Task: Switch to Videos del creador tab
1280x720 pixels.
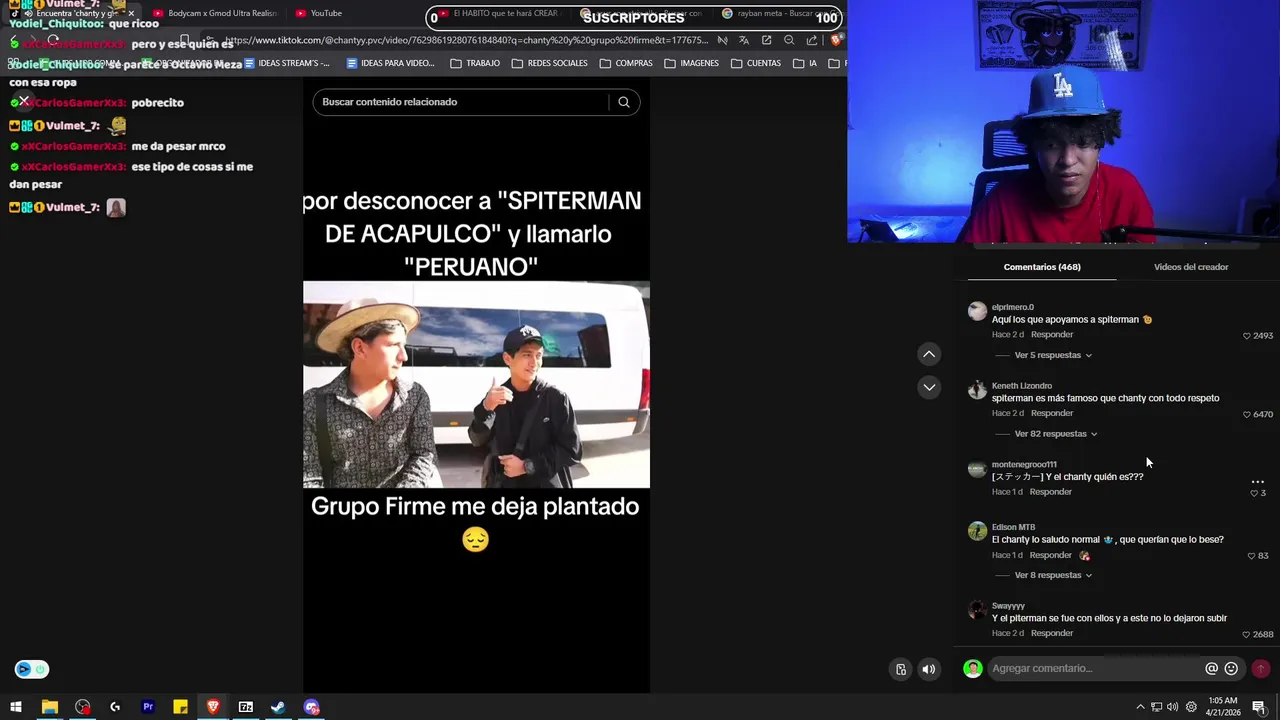Action: [x=1191, y=267]
